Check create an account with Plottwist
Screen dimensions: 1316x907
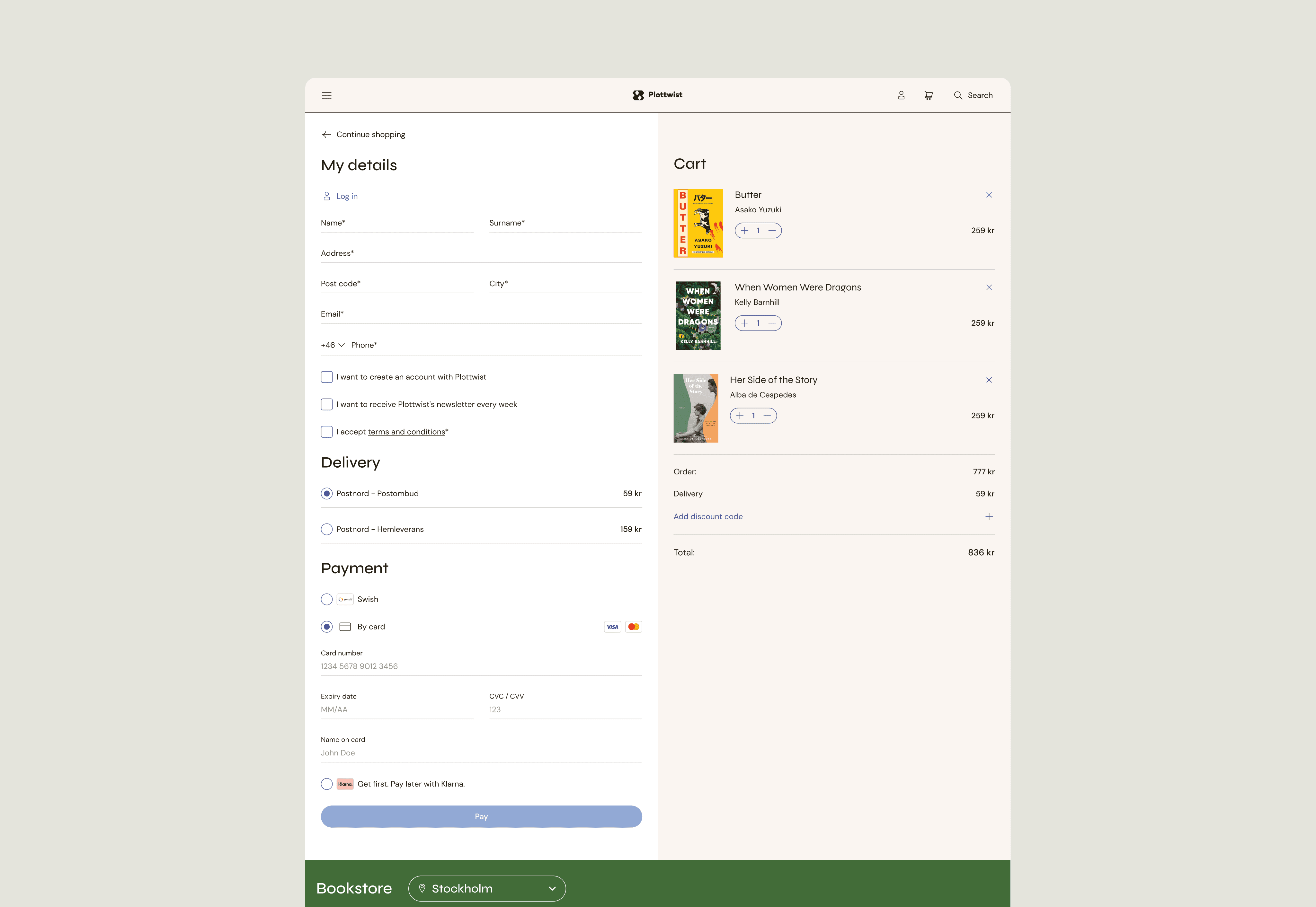pyautogui.click(x=327, y=377)
